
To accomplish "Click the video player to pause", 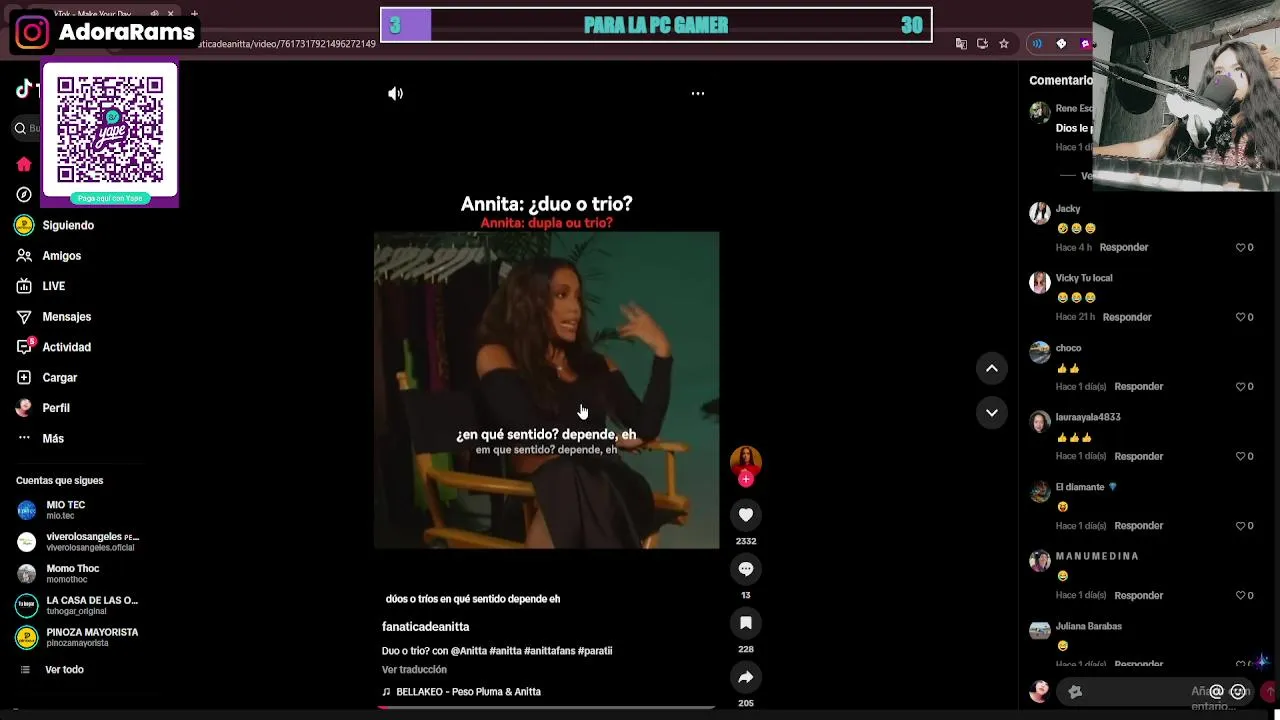I will point(546,390).
